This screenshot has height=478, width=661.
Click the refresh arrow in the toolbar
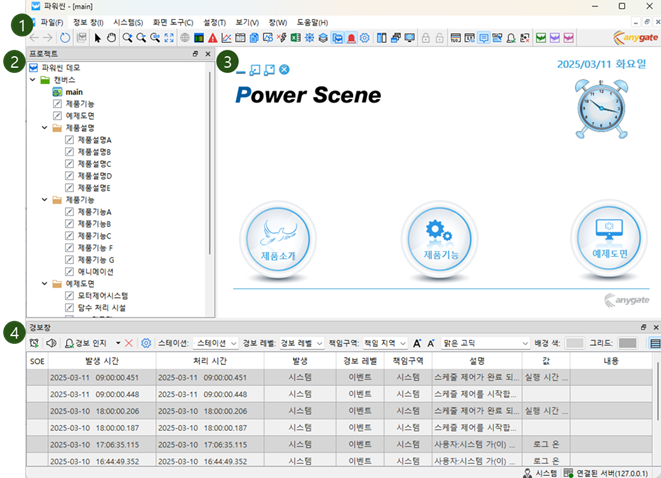66,38
